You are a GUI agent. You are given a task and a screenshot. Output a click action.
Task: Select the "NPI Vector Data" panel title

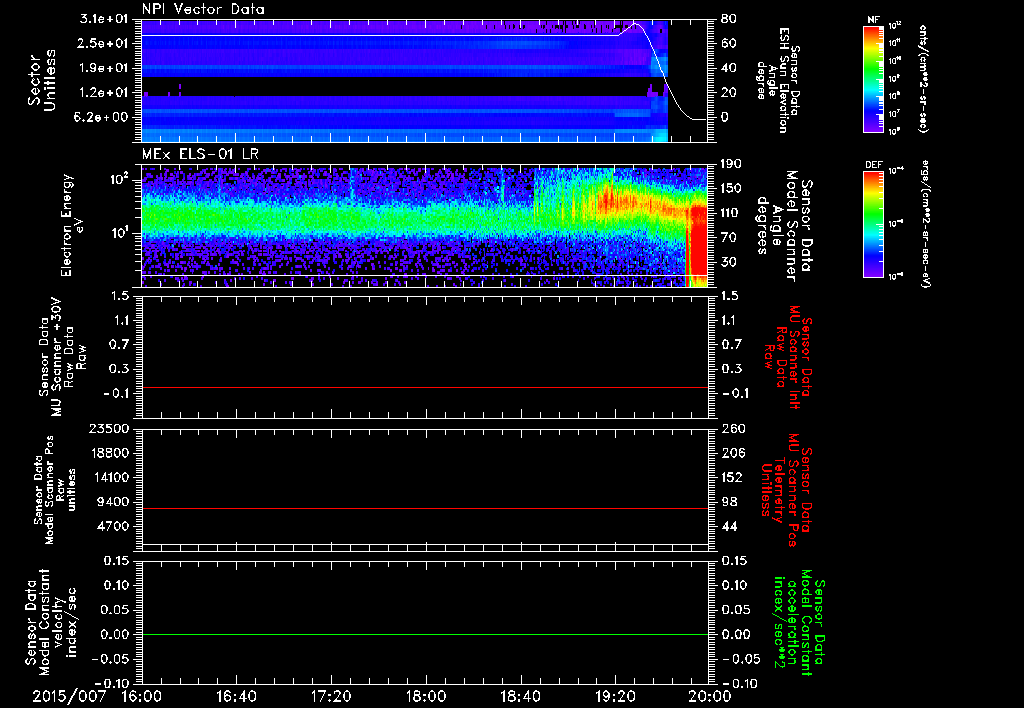[x=203, y=9]
